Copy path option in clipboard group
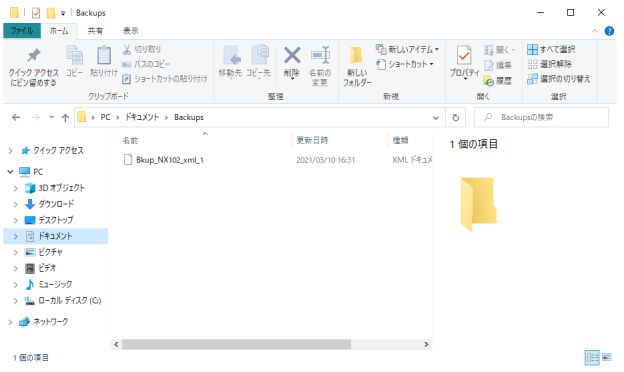The image size is (624, 372). pos(146,64)
